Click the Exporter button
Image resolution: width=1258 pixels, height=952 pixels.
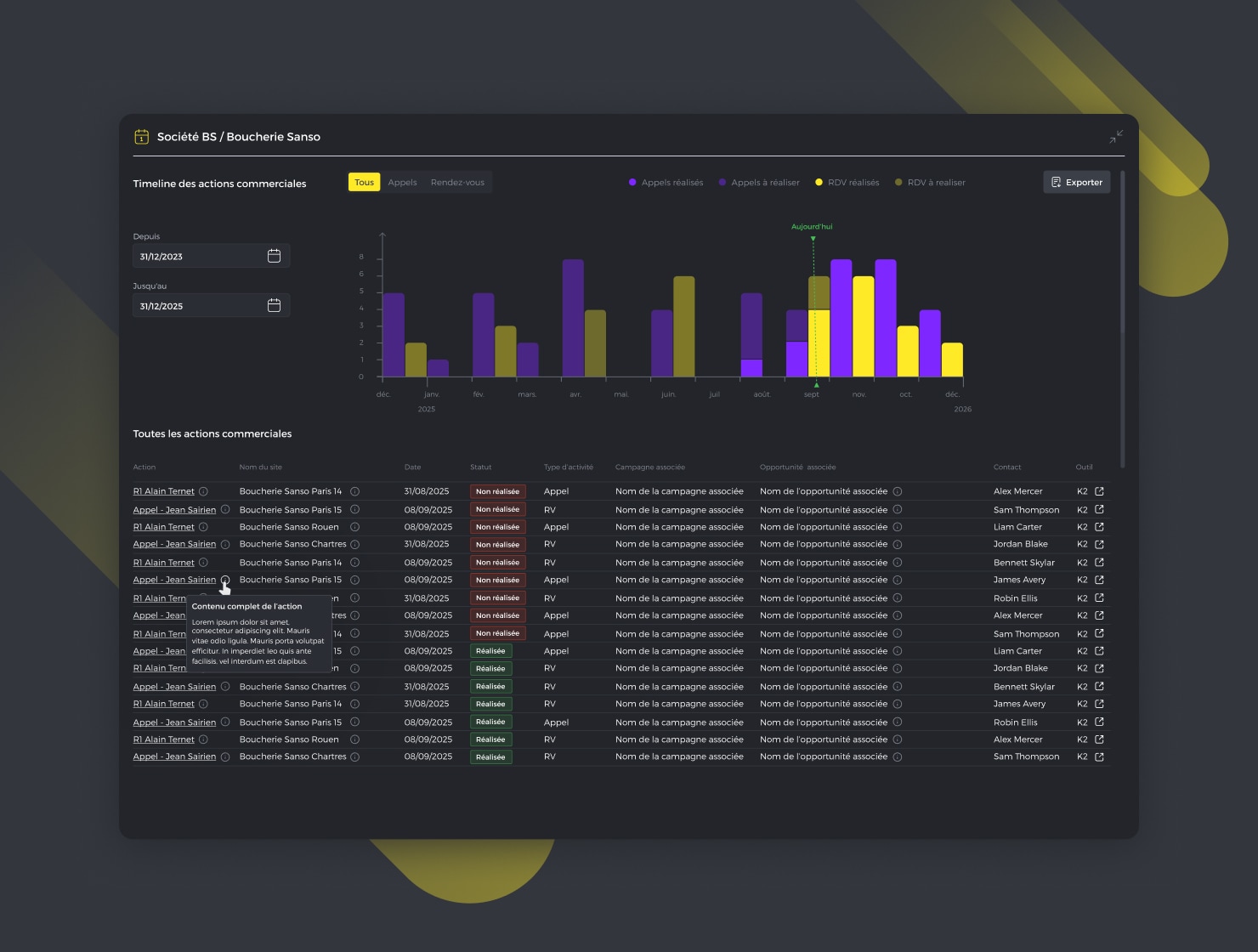coord(1076,182)
